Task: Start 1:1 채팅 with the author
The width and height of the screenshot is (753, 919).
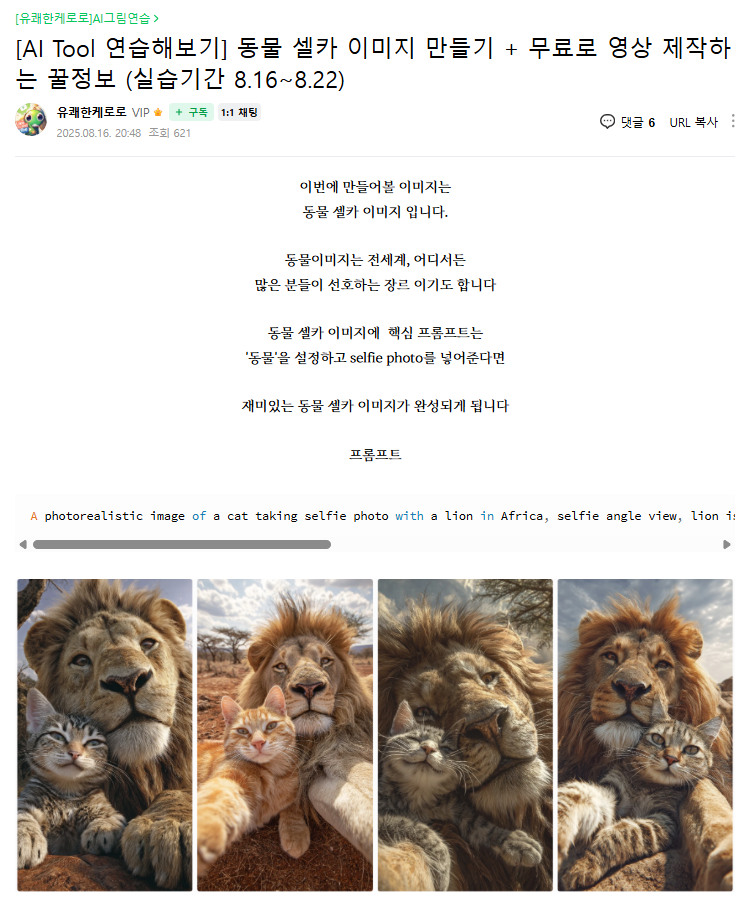Action: click(x=239, y=112)
